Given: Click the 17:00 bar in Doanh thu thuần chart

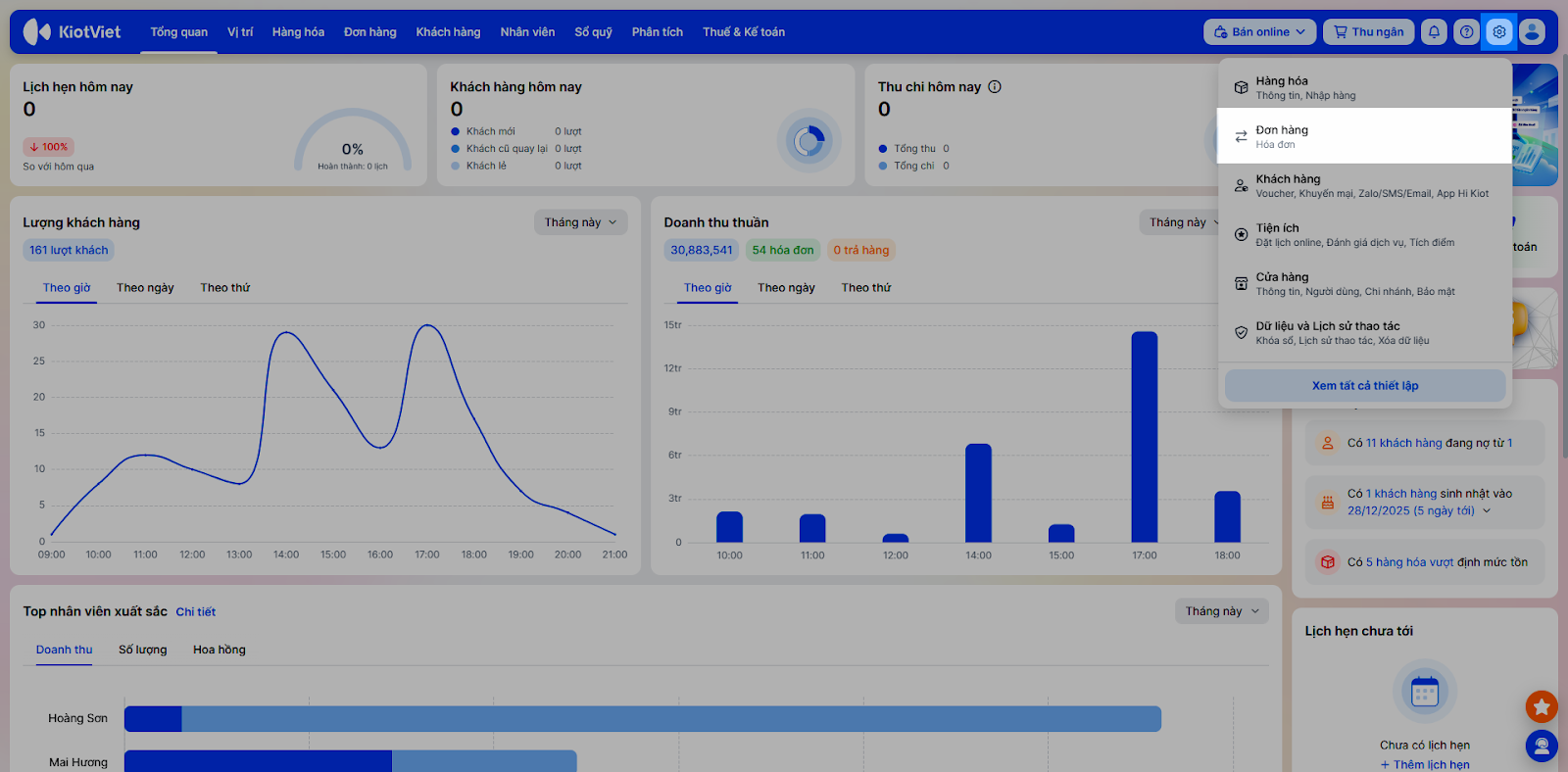Looking at the screenshot, I should [x=1145, y=437].
